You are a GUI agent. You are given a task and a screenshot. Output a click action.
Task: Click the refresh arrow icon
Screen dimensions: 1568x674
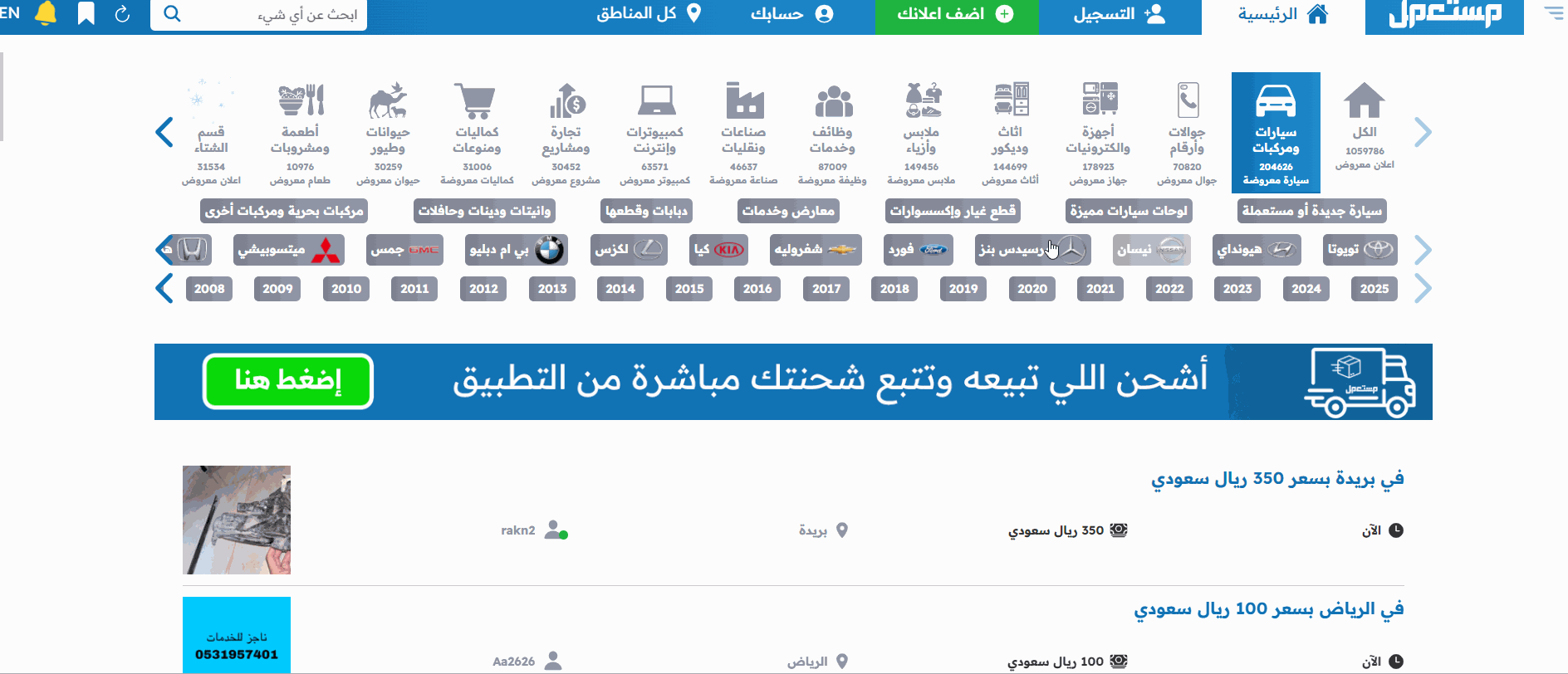122,14
